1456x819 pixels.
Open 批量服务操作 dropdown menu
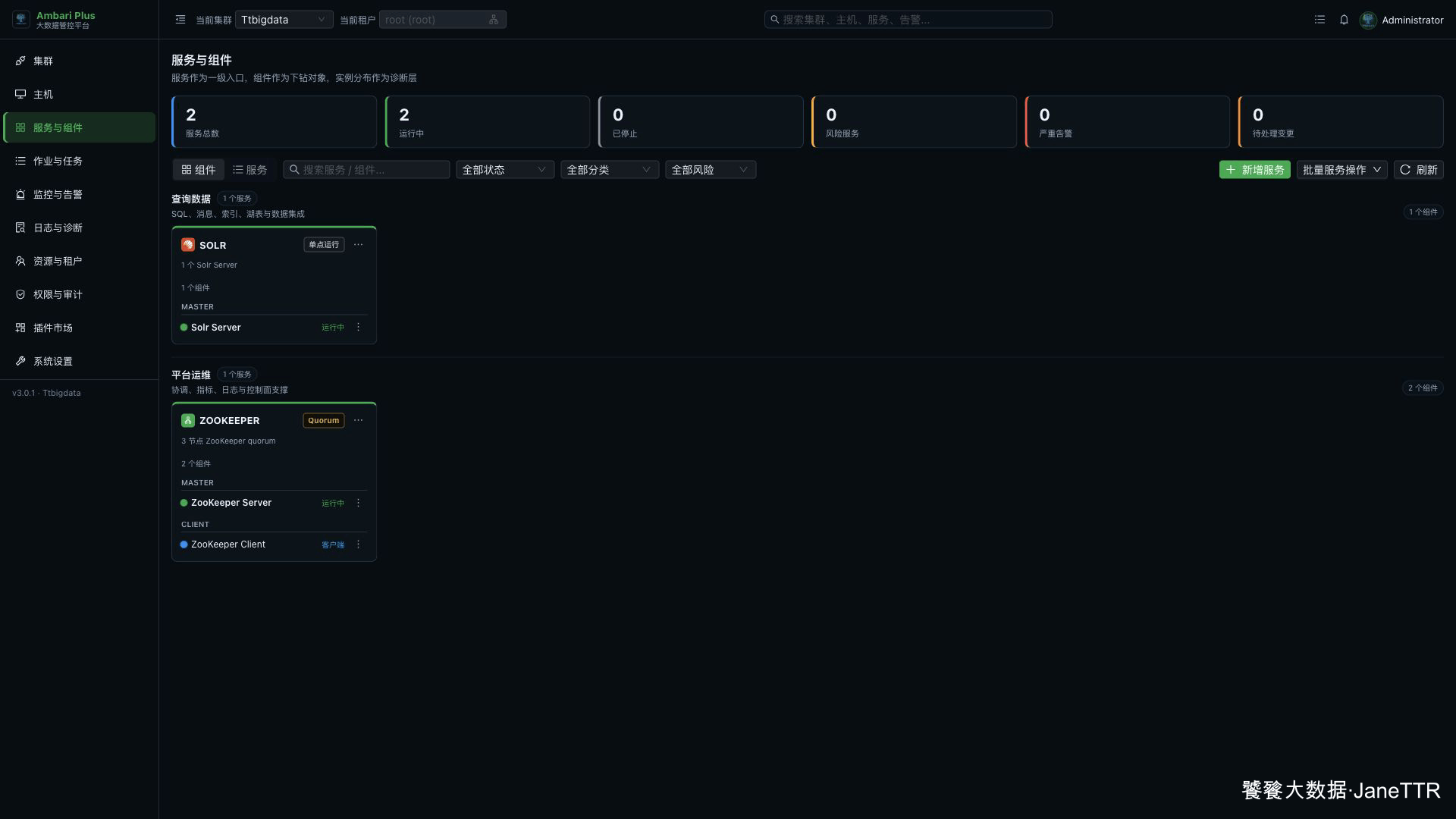[1341, 170]
